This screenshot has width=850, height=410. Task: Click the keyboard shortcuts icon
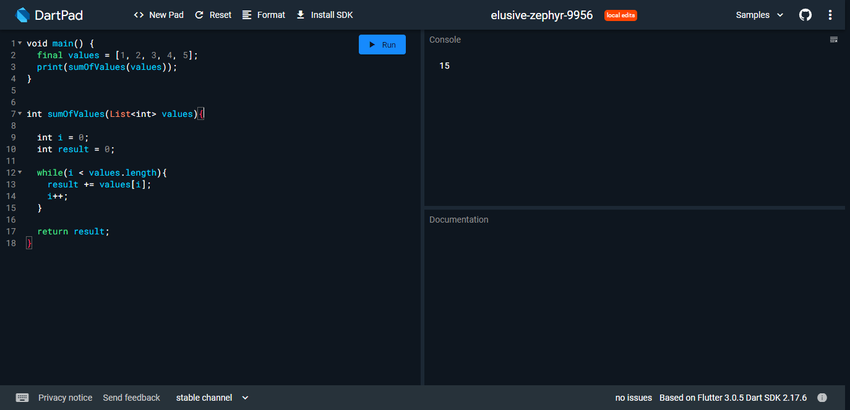coord(22,397)
